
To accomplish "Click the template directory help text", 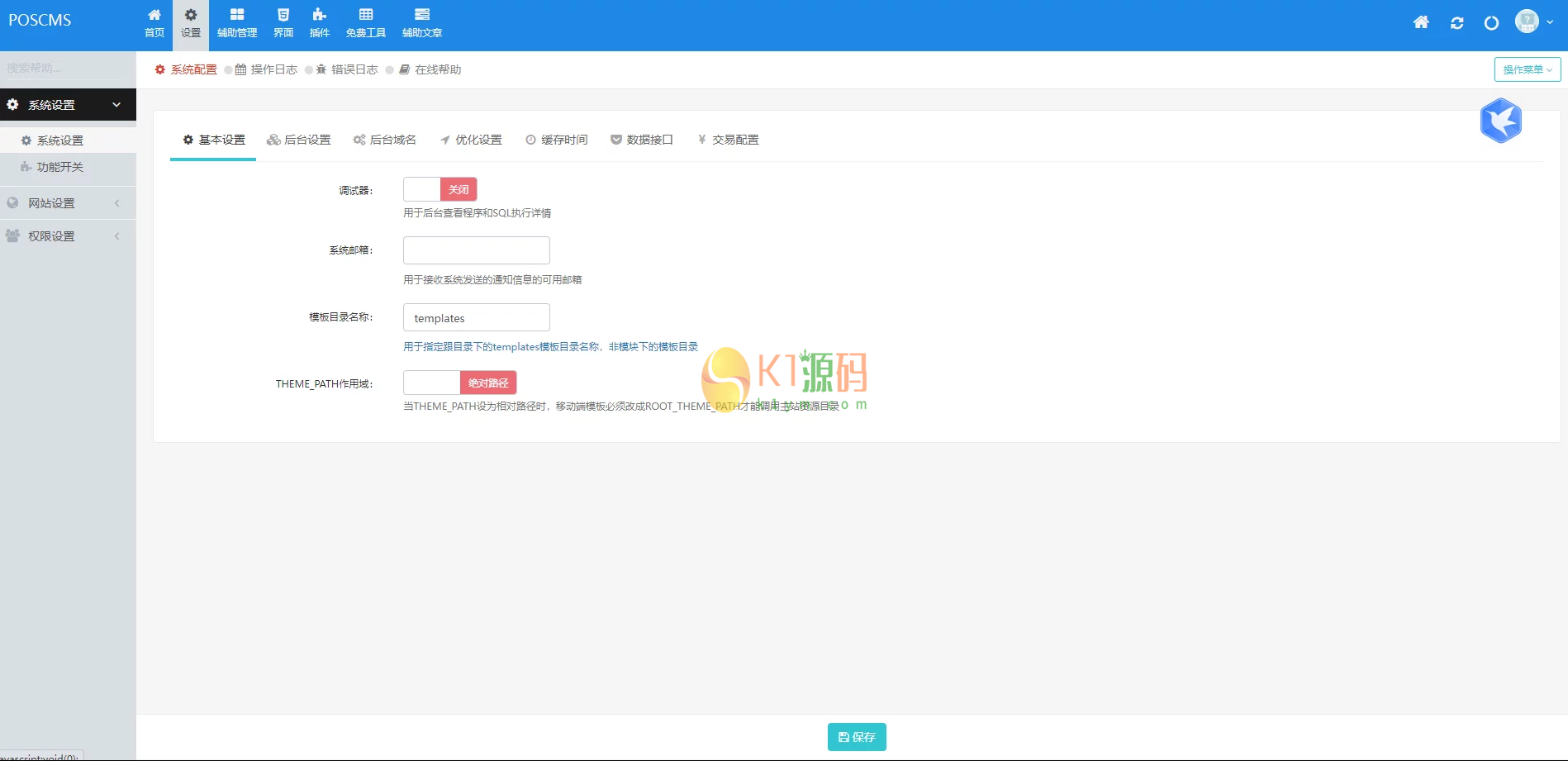I will coord(551,347).
